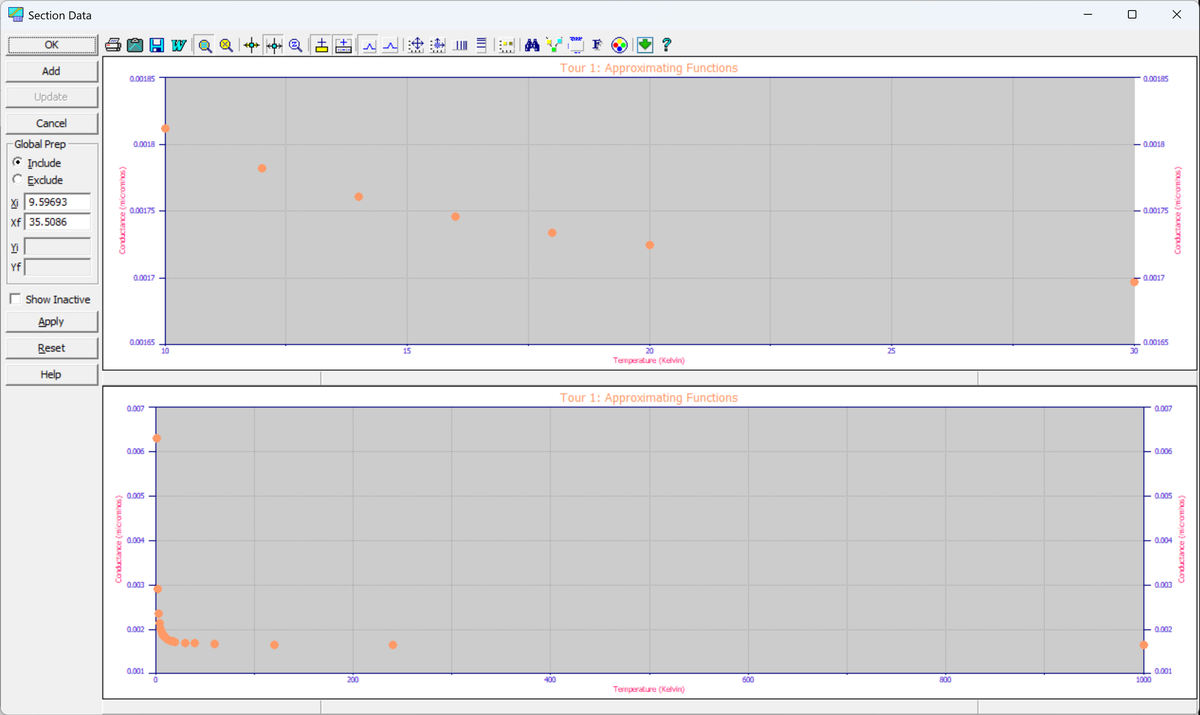Click the Xi input field
The width and height of the screenshot is (1200, 715).
[57, 202]
